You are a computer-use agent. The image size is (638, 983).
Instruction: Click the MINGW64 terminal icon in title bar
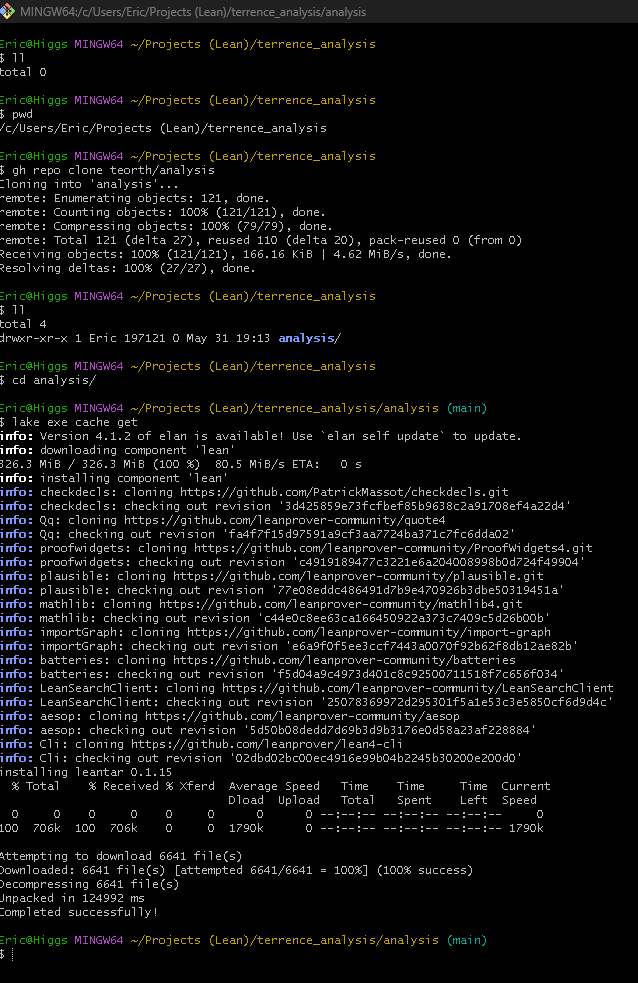[x=9, y=12]
